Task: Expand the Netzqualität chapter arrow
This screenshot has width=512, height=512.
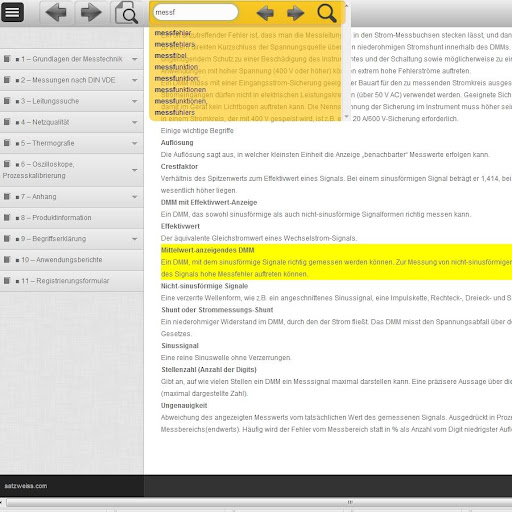Action: tap(134, 122)
